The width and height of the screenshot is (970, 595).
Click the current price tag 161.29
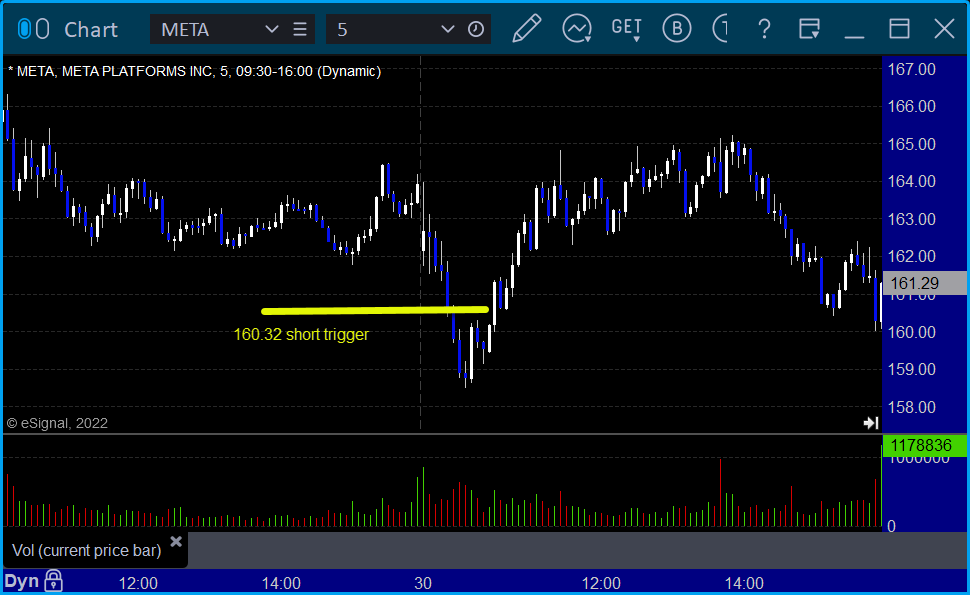tap(924, 283)
